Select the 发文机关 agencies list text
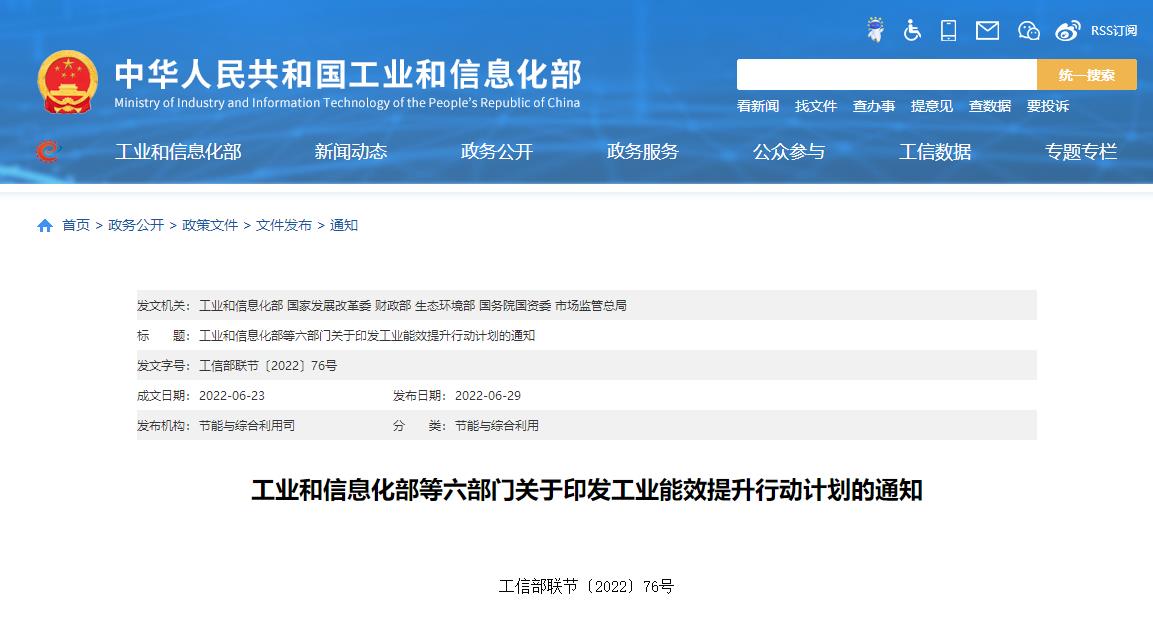 413,305
